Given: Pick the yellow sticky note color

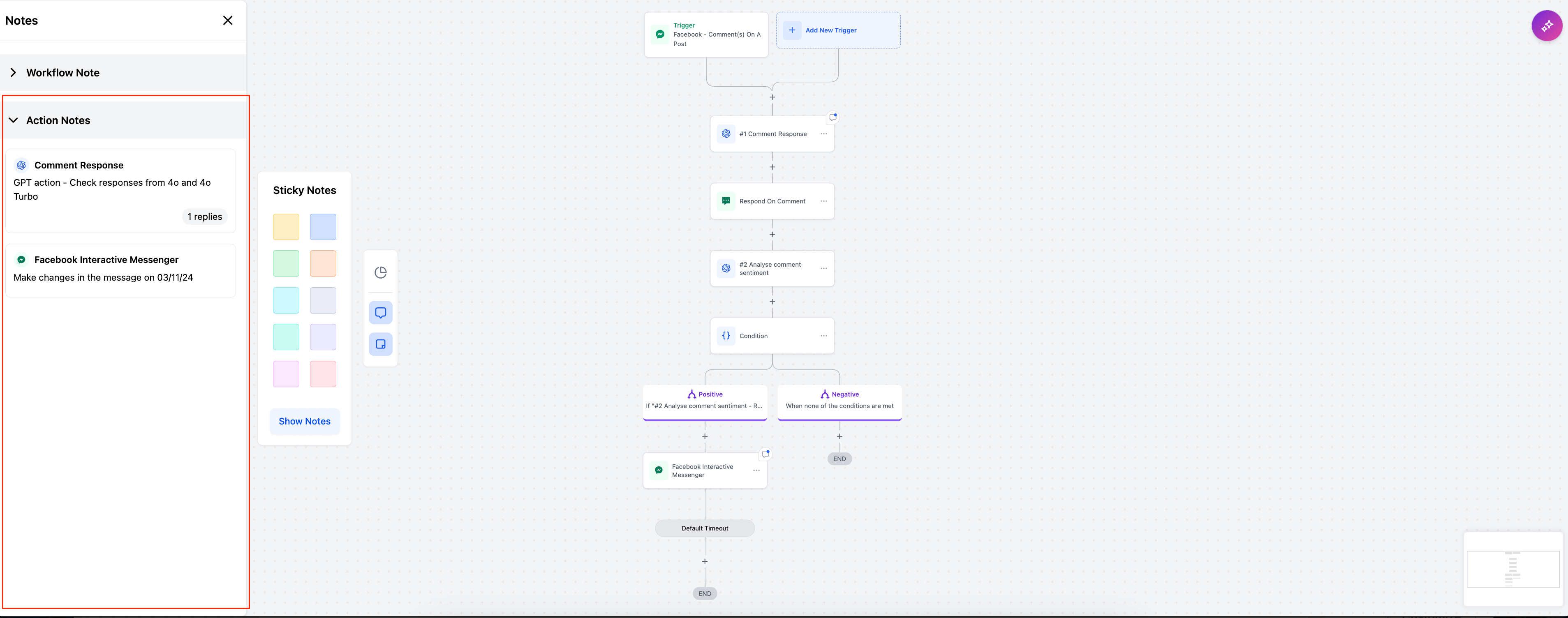Looking at the screenshot, I should [286, 227].
